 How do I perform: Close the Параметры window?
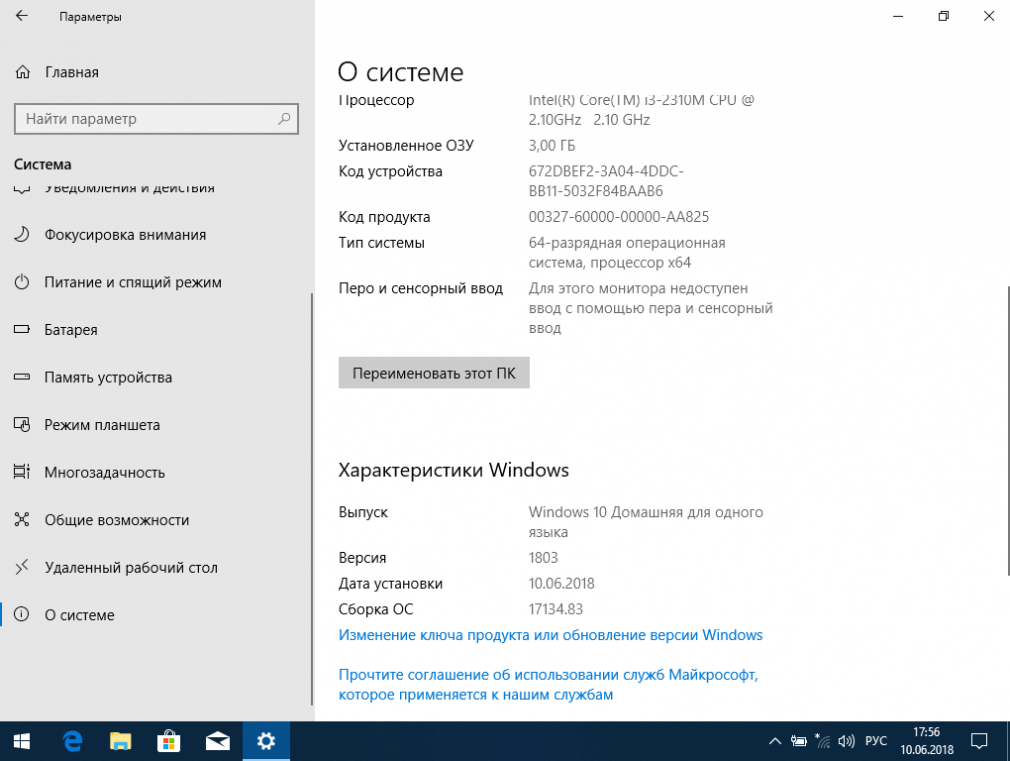pos(989,16)
